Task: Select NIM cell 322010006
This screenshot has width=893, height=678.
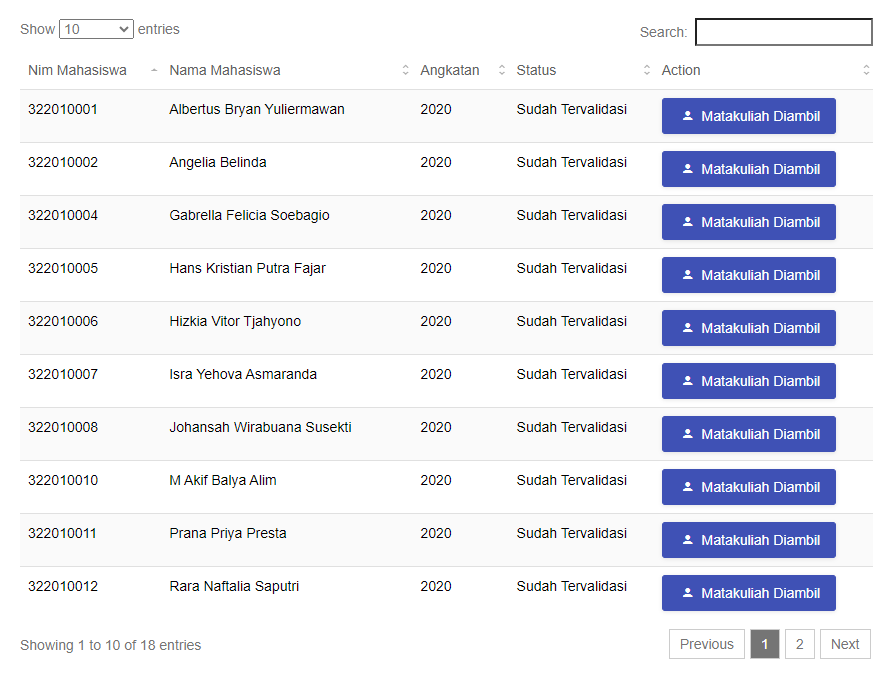Action: pyautogui.click(x=63, y=321)
